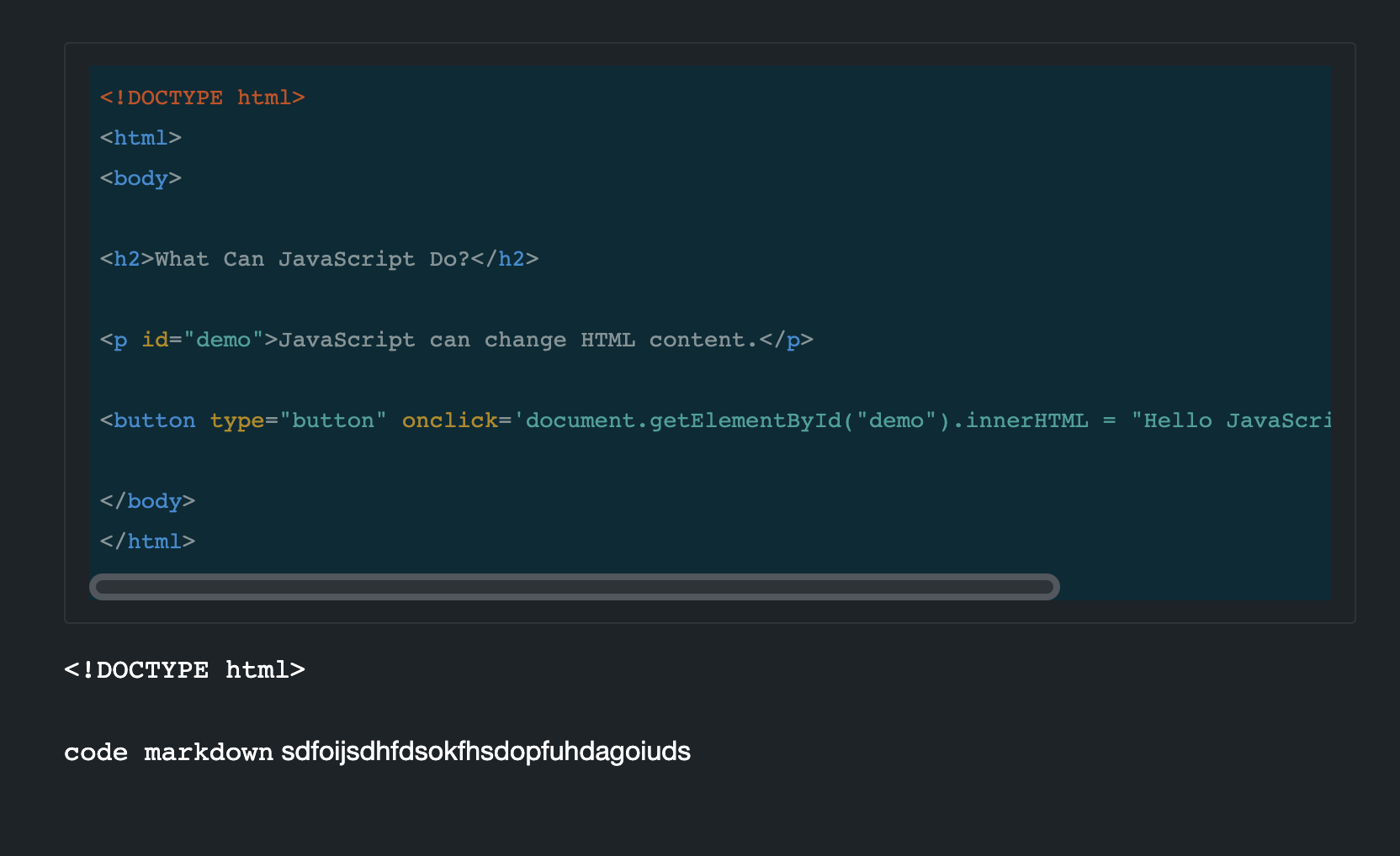Select the 'Hello JavaScri' string text
1400x856 pixels.
1237,420
